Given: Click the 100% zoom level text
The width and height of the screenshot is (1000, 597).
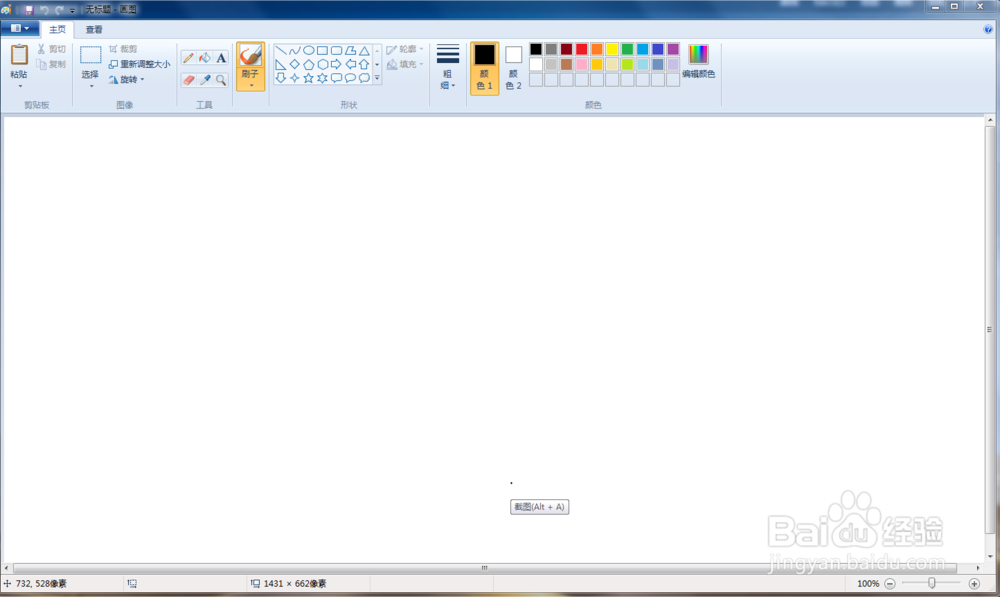Looking at the screenshot, I should (867, 584).
